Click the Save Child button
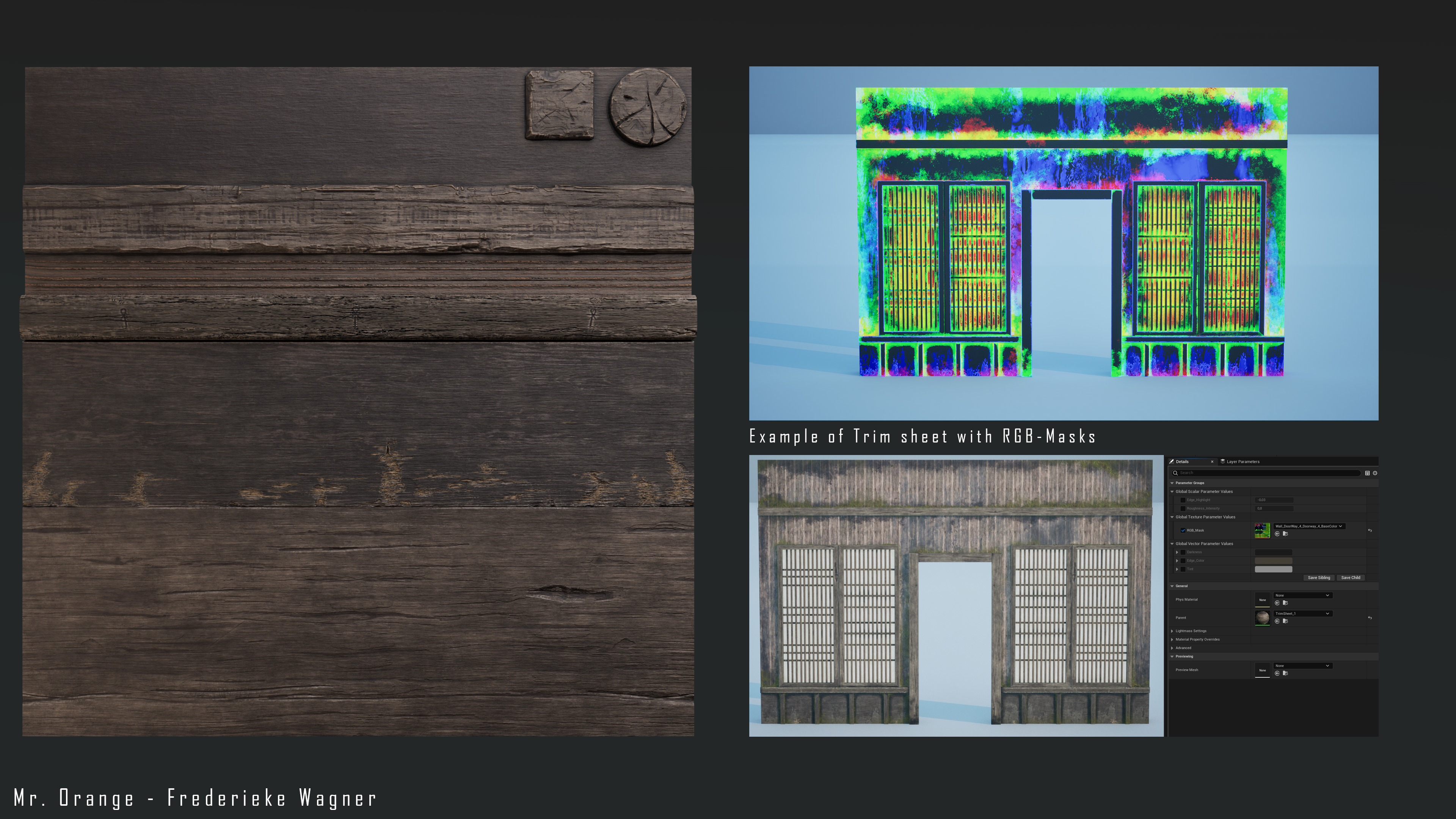 1350,577
